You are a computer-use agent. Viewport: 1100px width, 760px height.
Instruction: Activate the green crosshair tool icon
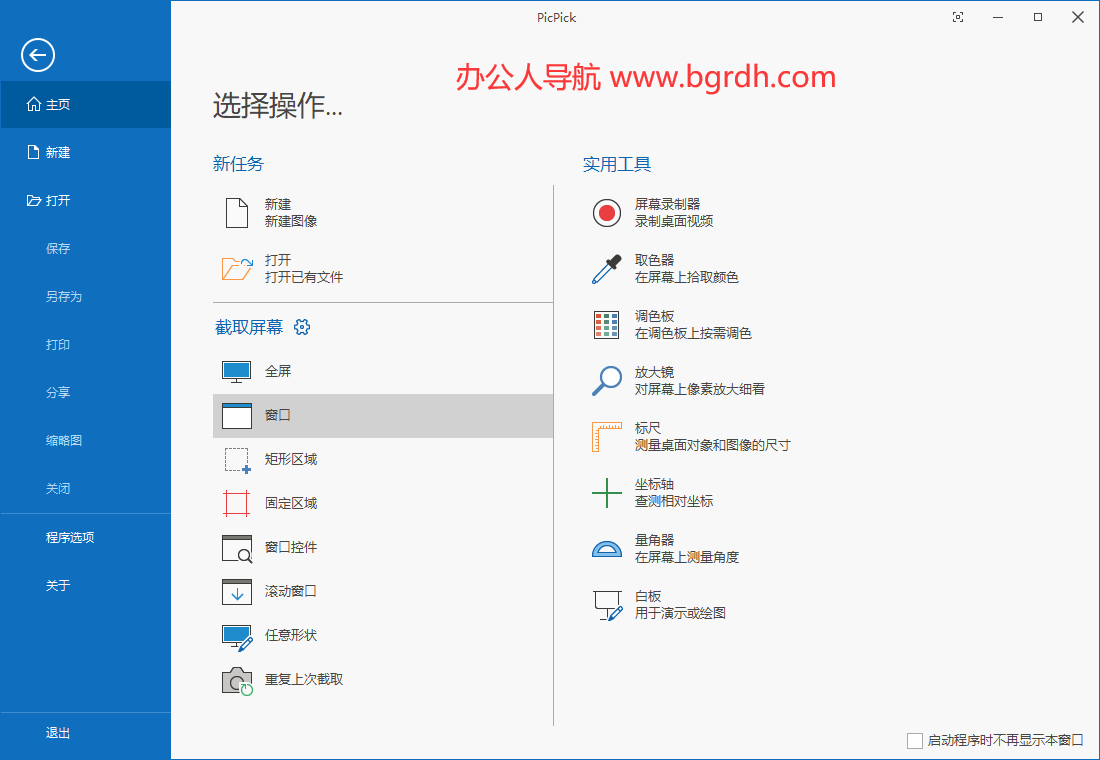tap(607, 492)
